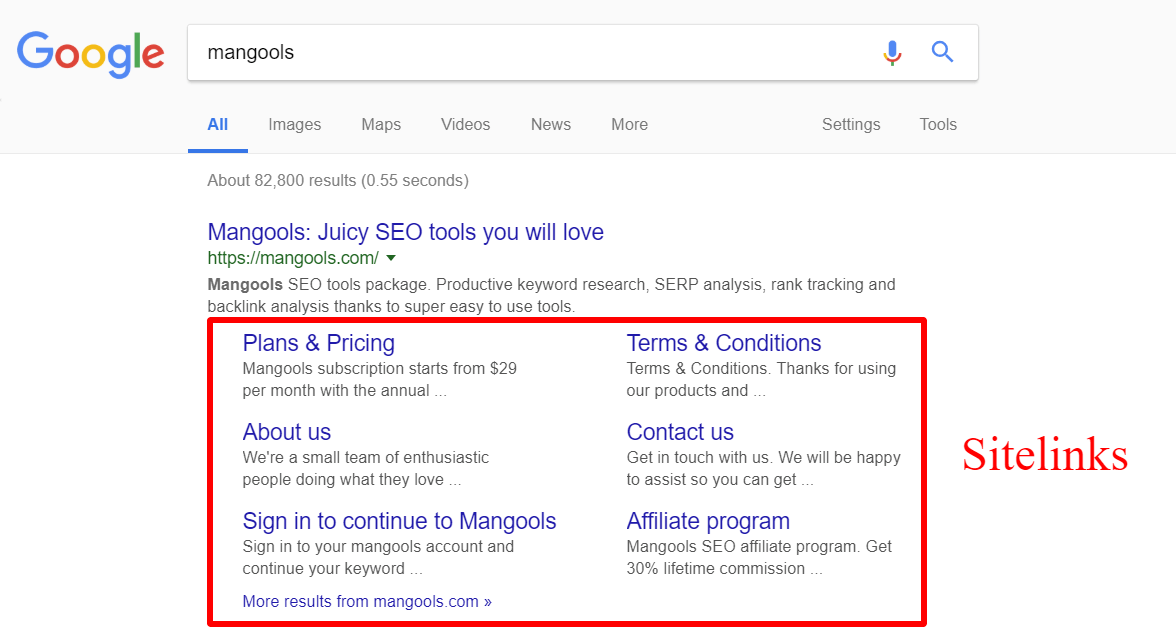Focus the search box containing mangools
The height and width of the screenshot is (642, 1176).
(582, 52)
